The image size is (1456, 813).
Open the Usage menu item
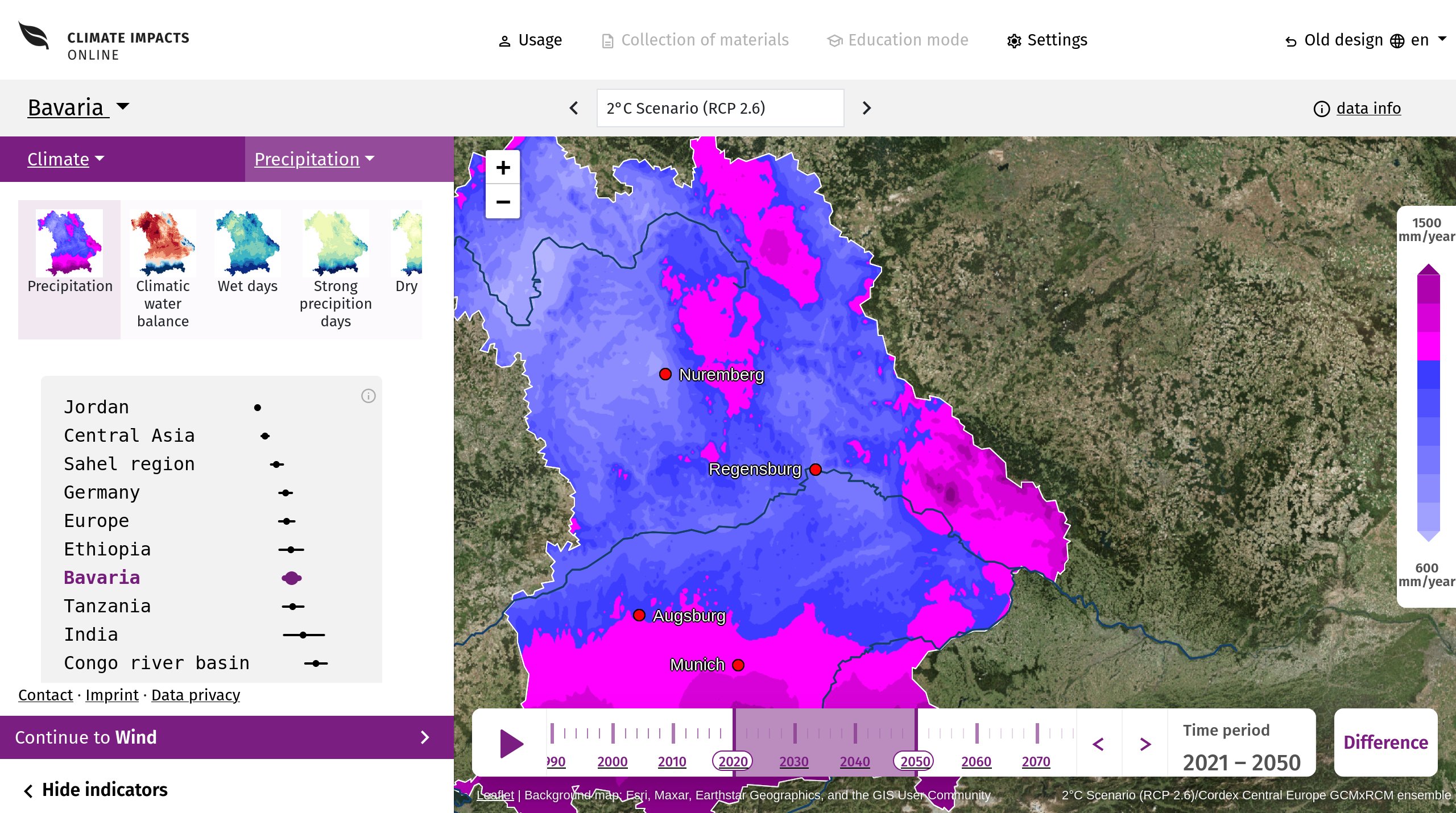click(x=530, y=40)
